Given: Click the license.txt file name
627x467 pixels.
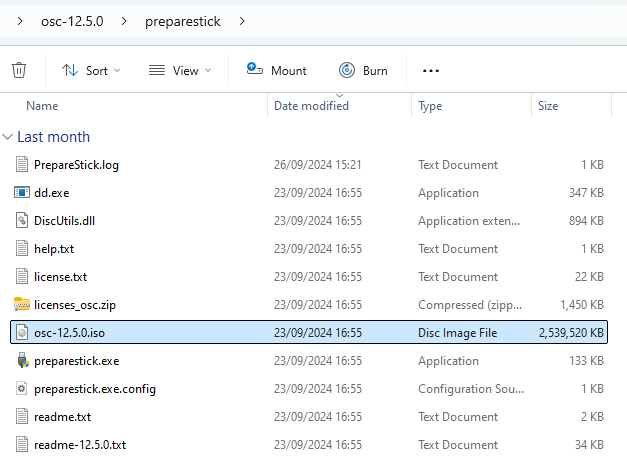Looking at the screenshot, I should (60, 277).
